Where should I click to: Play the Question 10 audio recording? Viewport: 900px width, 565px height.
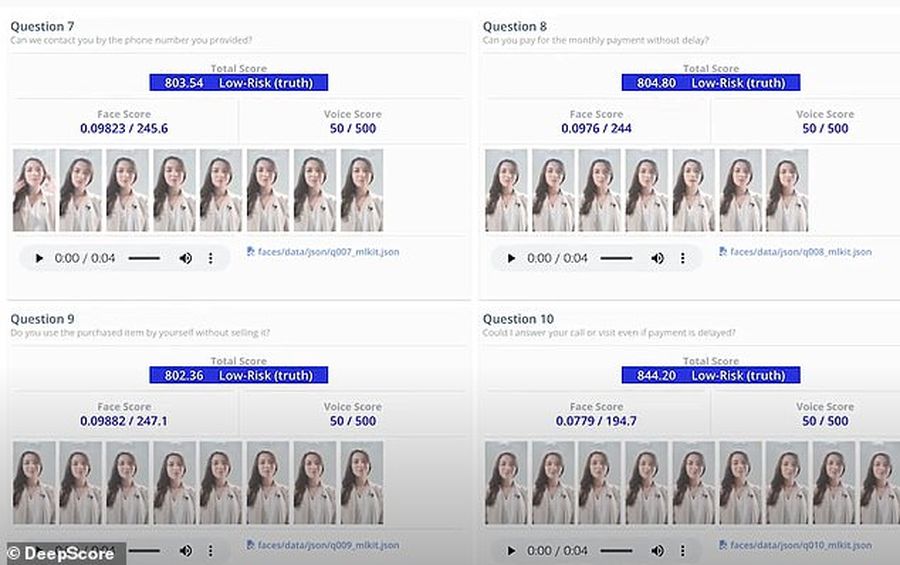click(x=511, y=551)
